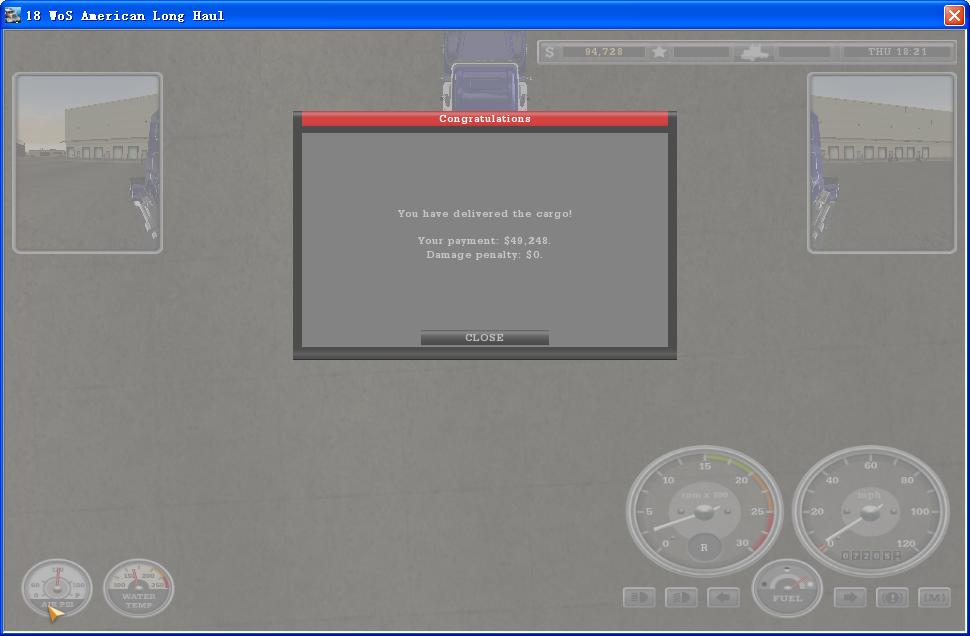
Task: Click the RPM tachometer dial
Action: point(704,511)
